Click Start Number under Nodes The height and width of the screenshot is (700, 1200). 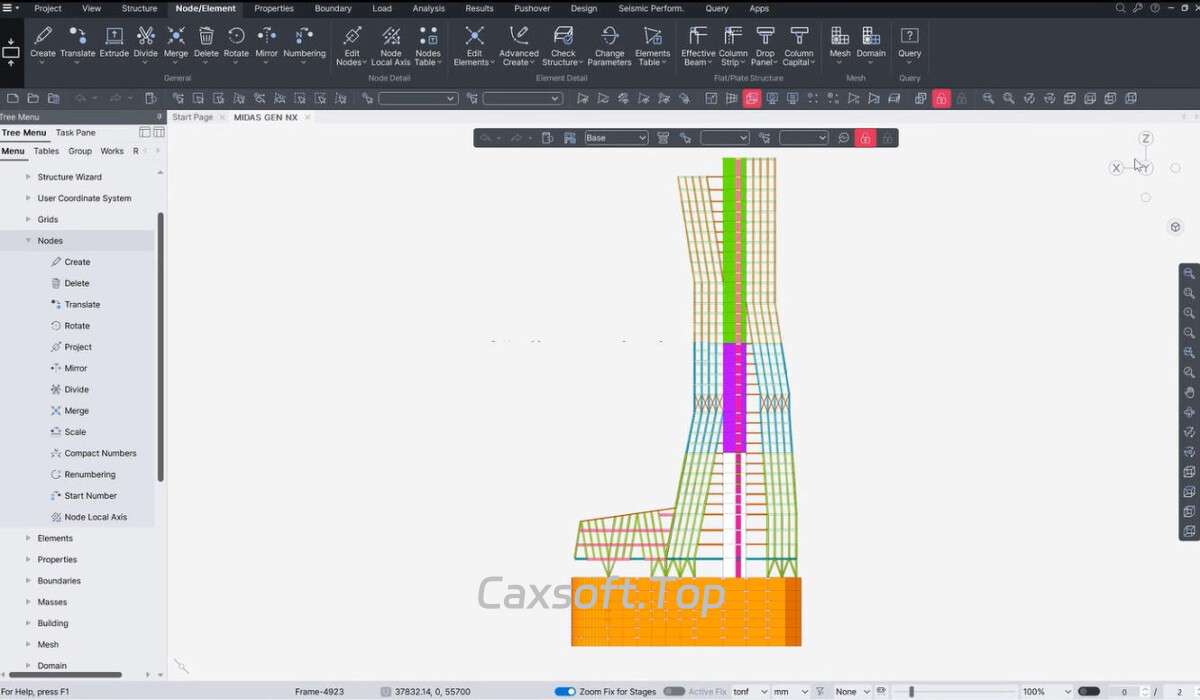pos(90,496)
